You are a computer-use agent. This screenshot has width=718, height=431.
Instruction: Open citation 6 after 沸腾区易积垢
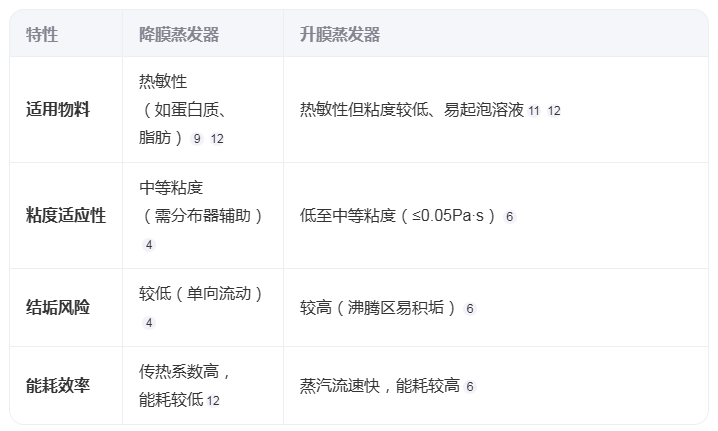[470, 309]
